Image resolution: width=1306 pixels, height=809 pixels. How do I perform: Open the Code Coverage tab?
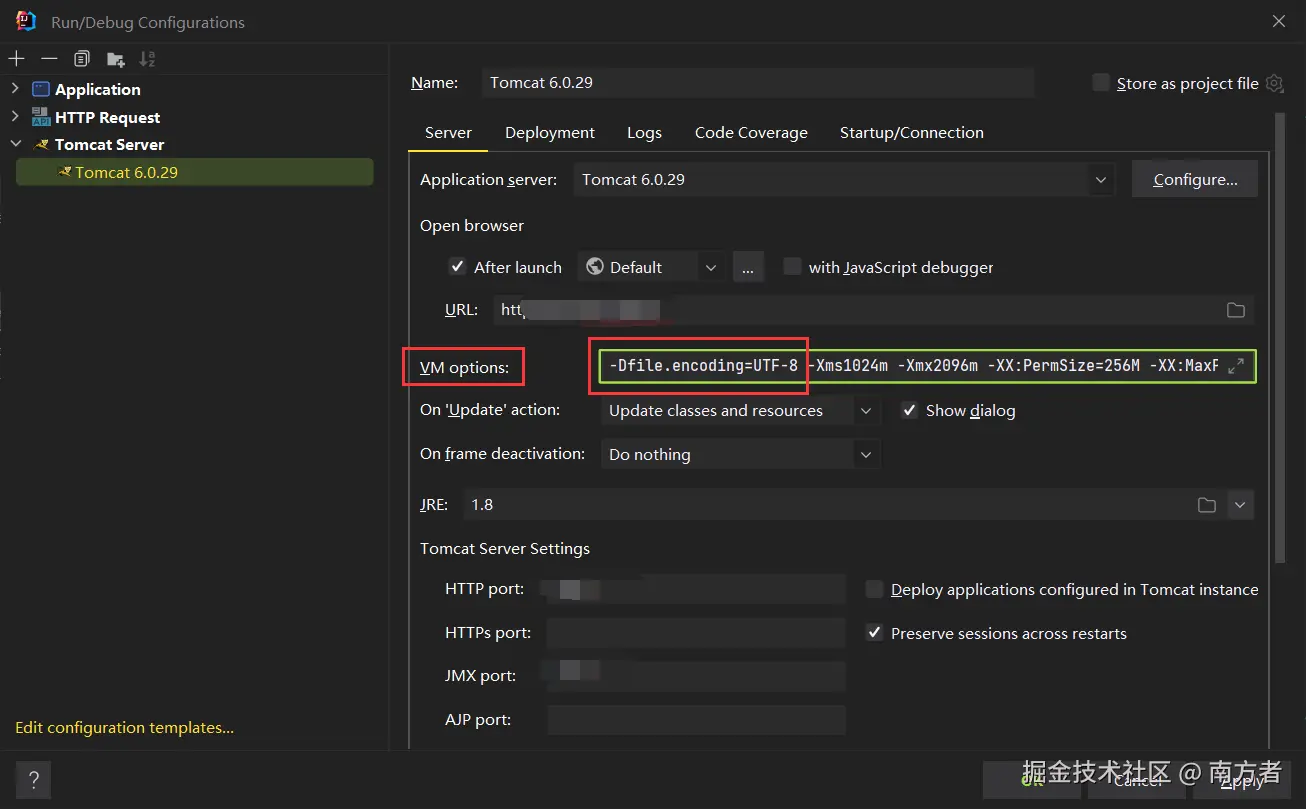click(751, 132)
